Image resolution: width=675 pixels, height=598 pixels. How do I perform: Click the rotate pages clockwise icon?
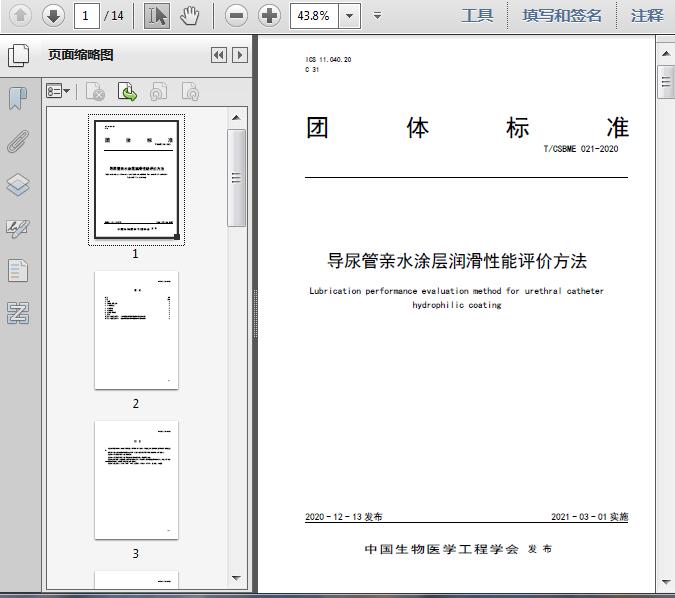[190, 91]
